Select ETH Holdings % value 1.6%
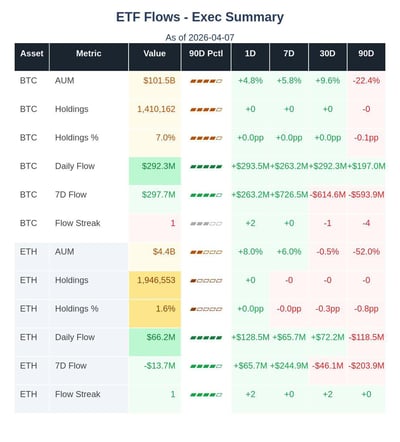This screenshot has width=400, height=442. [x=165, y=309]
